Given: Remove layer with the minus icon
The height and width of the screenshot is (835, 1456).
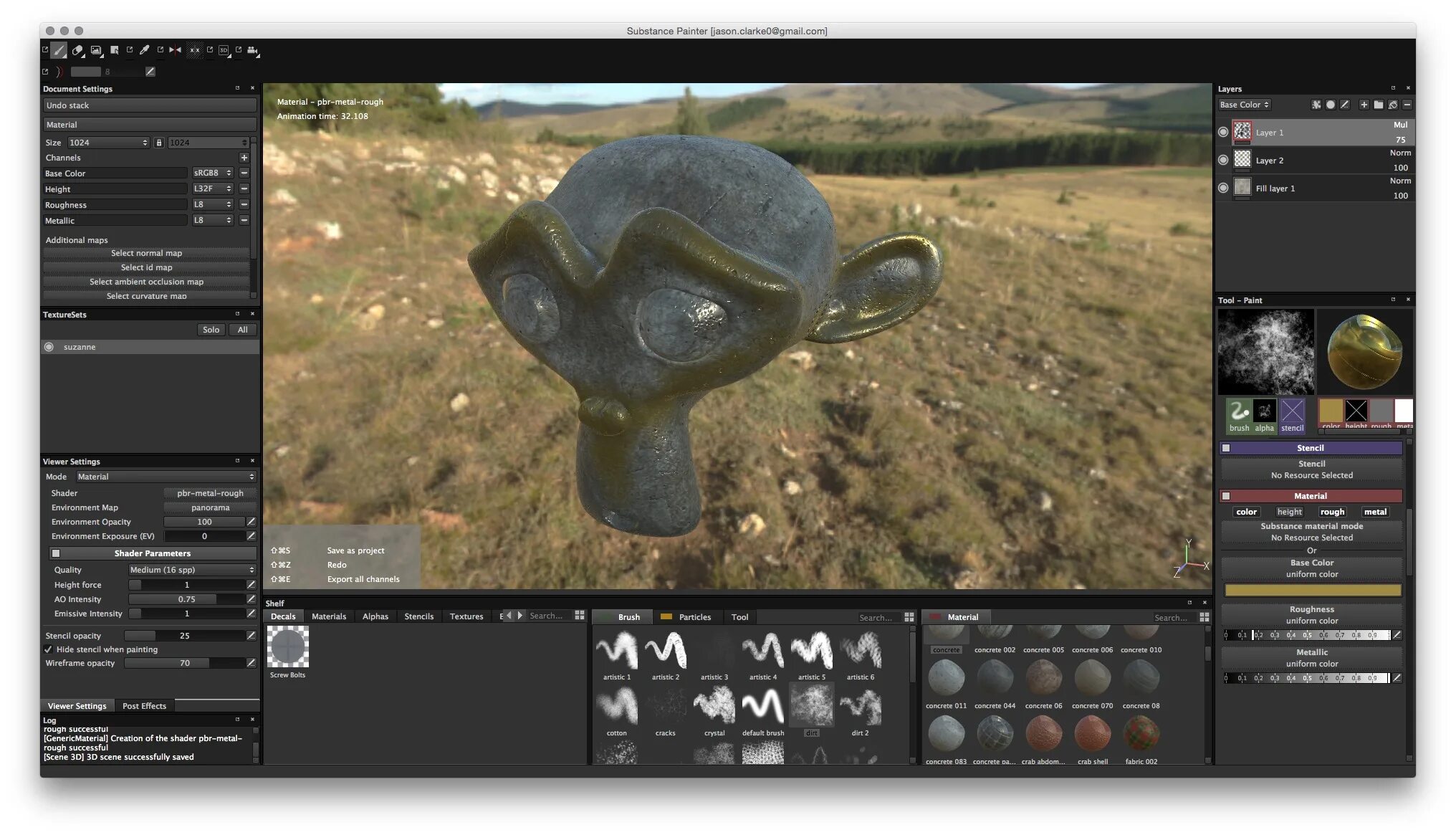Looking at the screenshot, I should [x=1407, y=105].
